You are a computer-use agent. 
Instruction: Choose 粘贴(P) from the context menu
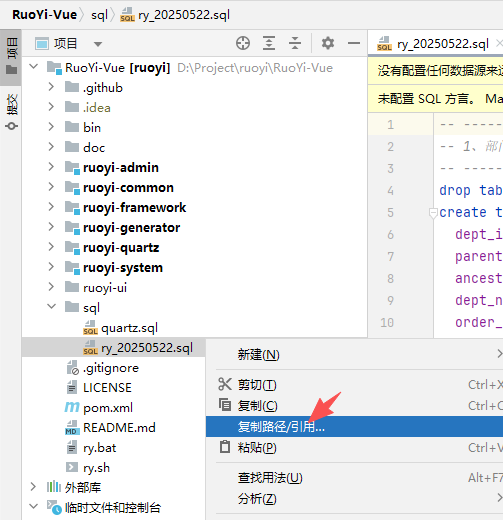click(x=354, y=448)
